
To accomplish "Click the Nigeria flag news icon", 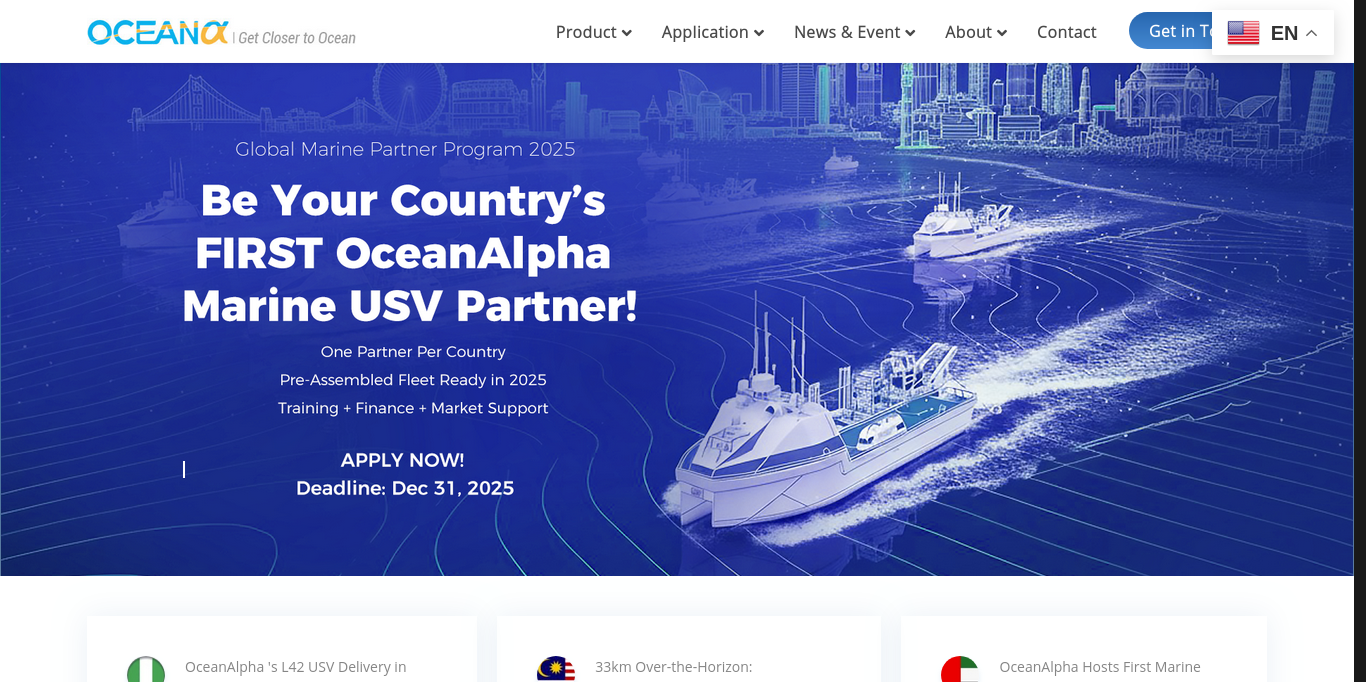I will coord(146,669).
